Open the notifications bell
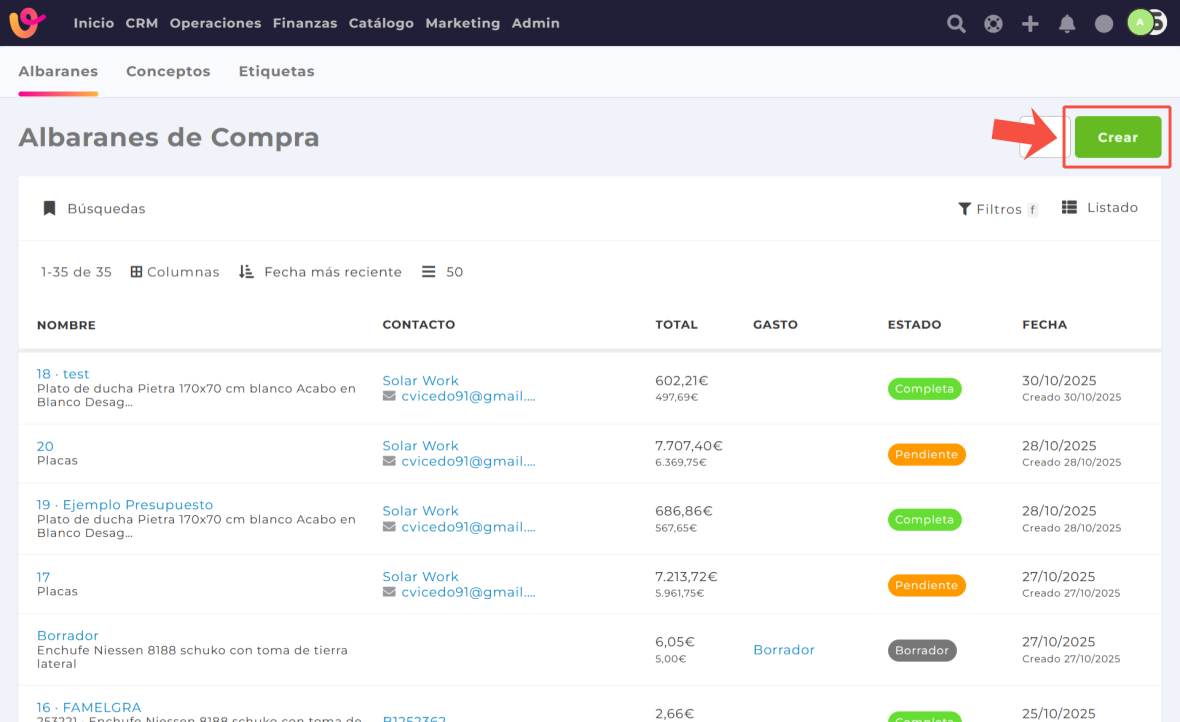This screenshot has height=722, width=1180. [1067, 24]
